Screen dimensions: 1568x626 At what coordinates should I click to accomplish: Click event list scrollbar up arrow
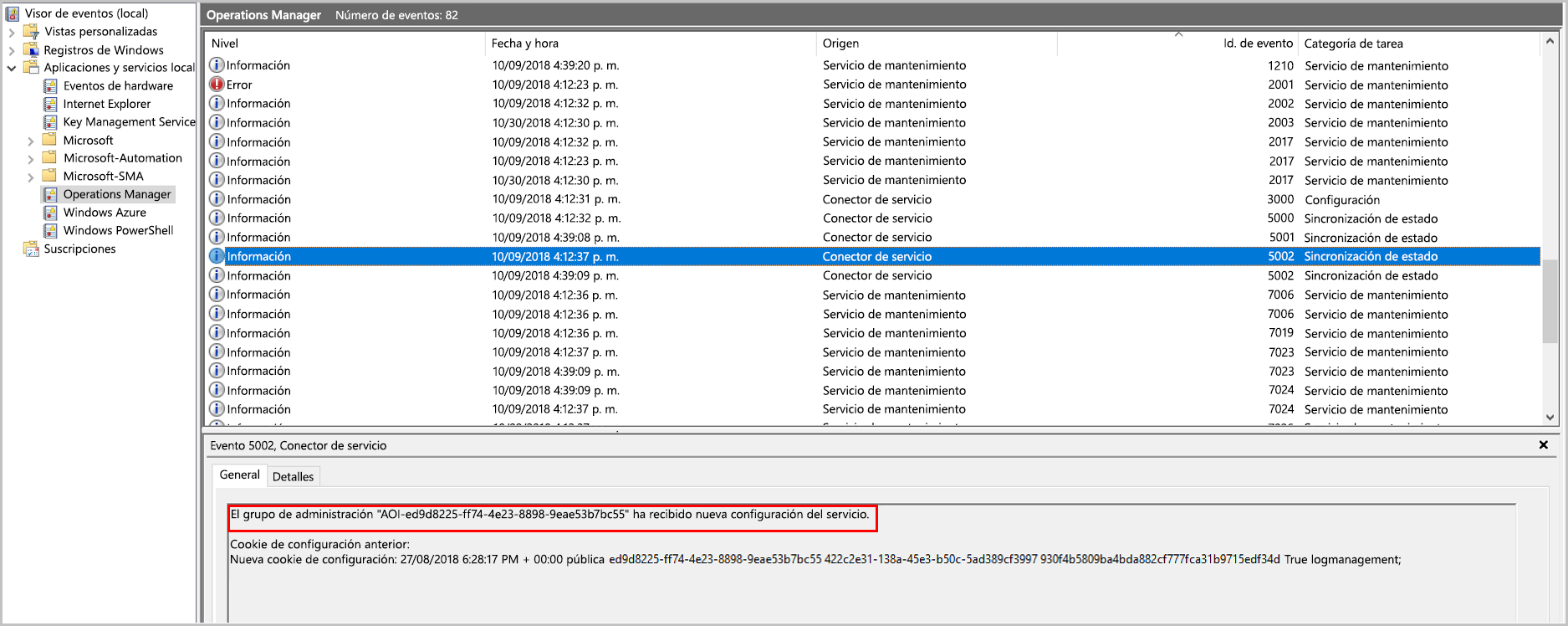coord(1550,41)
